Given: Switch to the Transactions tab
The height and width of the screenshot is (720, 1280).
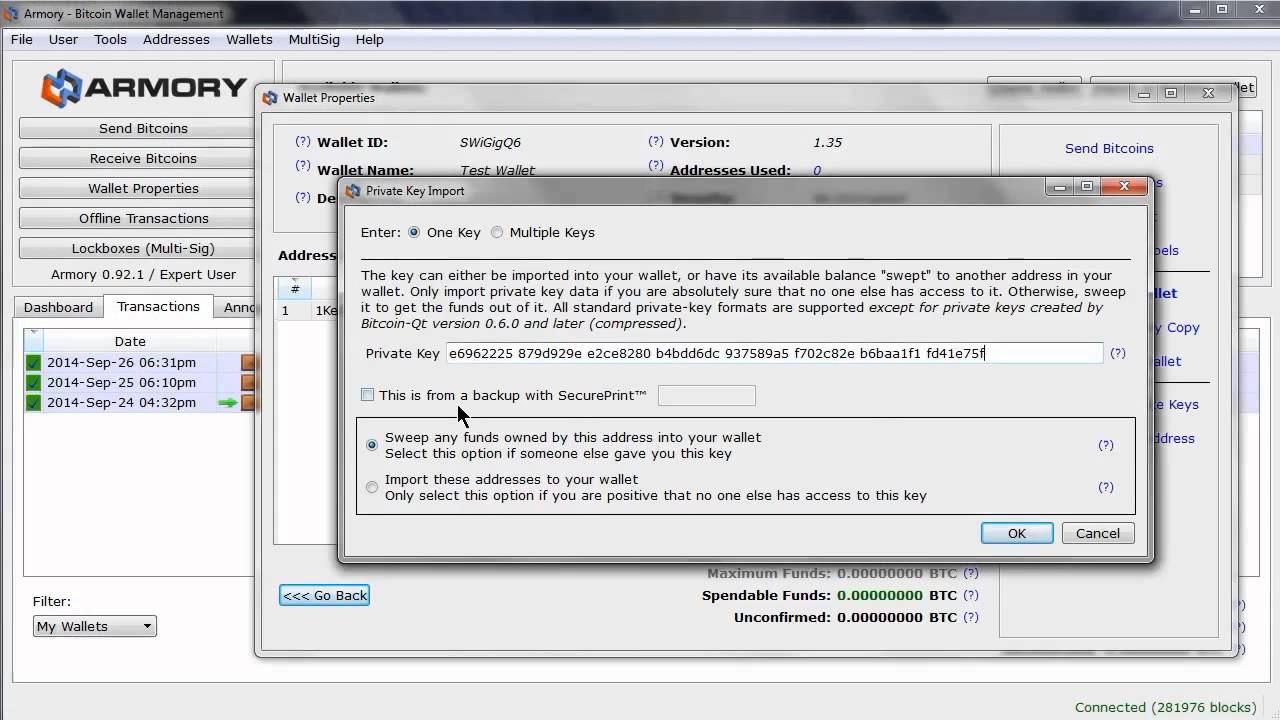Looking at the screenshot, I should click(x=158, y=306).
